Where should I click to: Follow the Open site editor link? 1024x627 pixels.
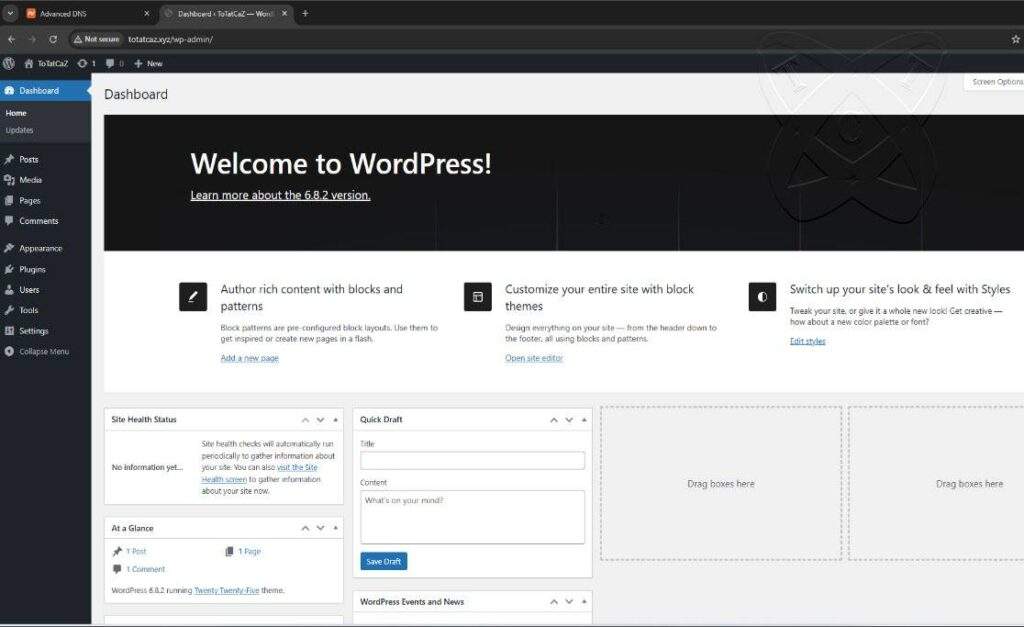(534, 358)
